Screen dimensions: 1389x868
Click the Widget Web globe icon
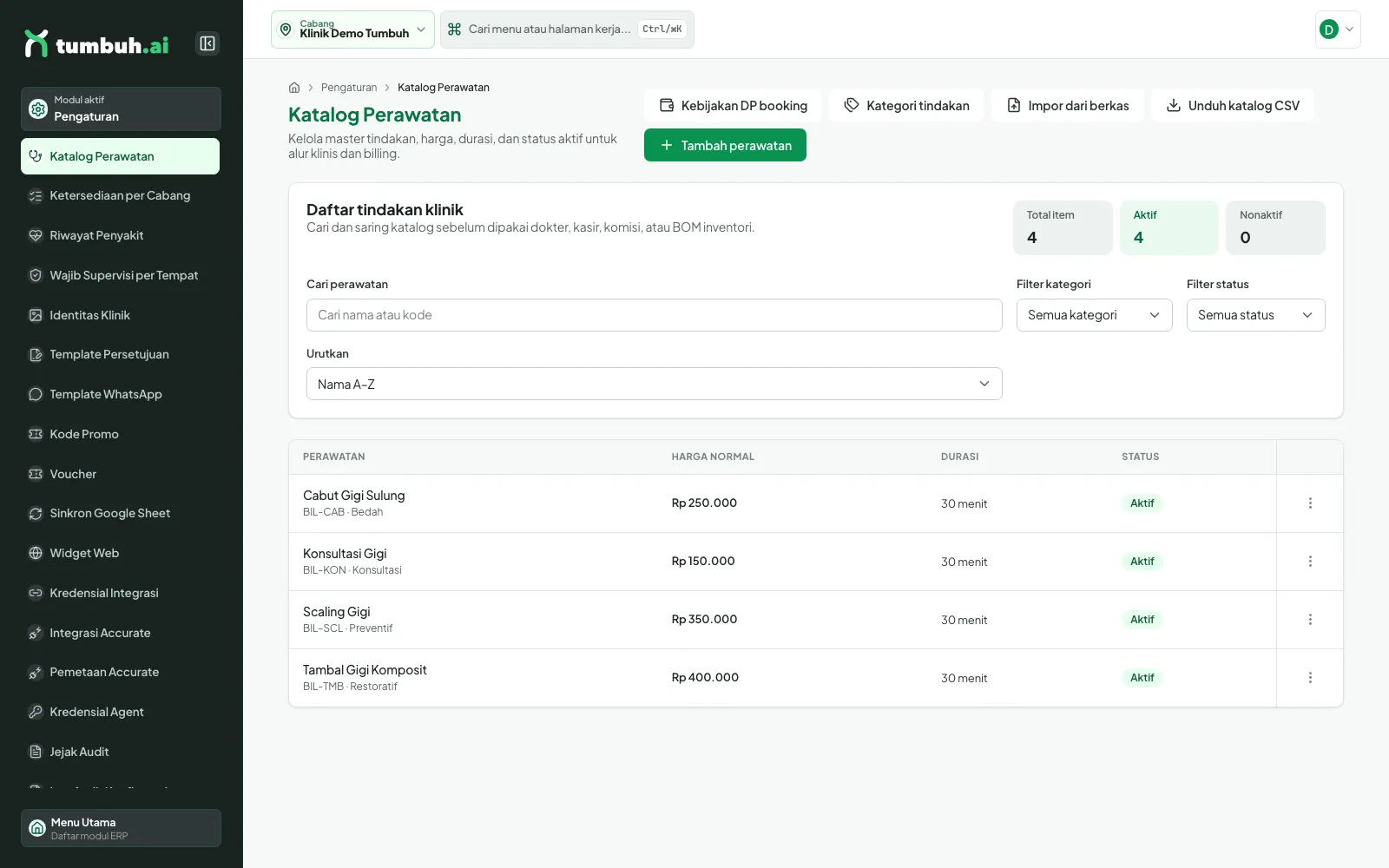(36, 553)
